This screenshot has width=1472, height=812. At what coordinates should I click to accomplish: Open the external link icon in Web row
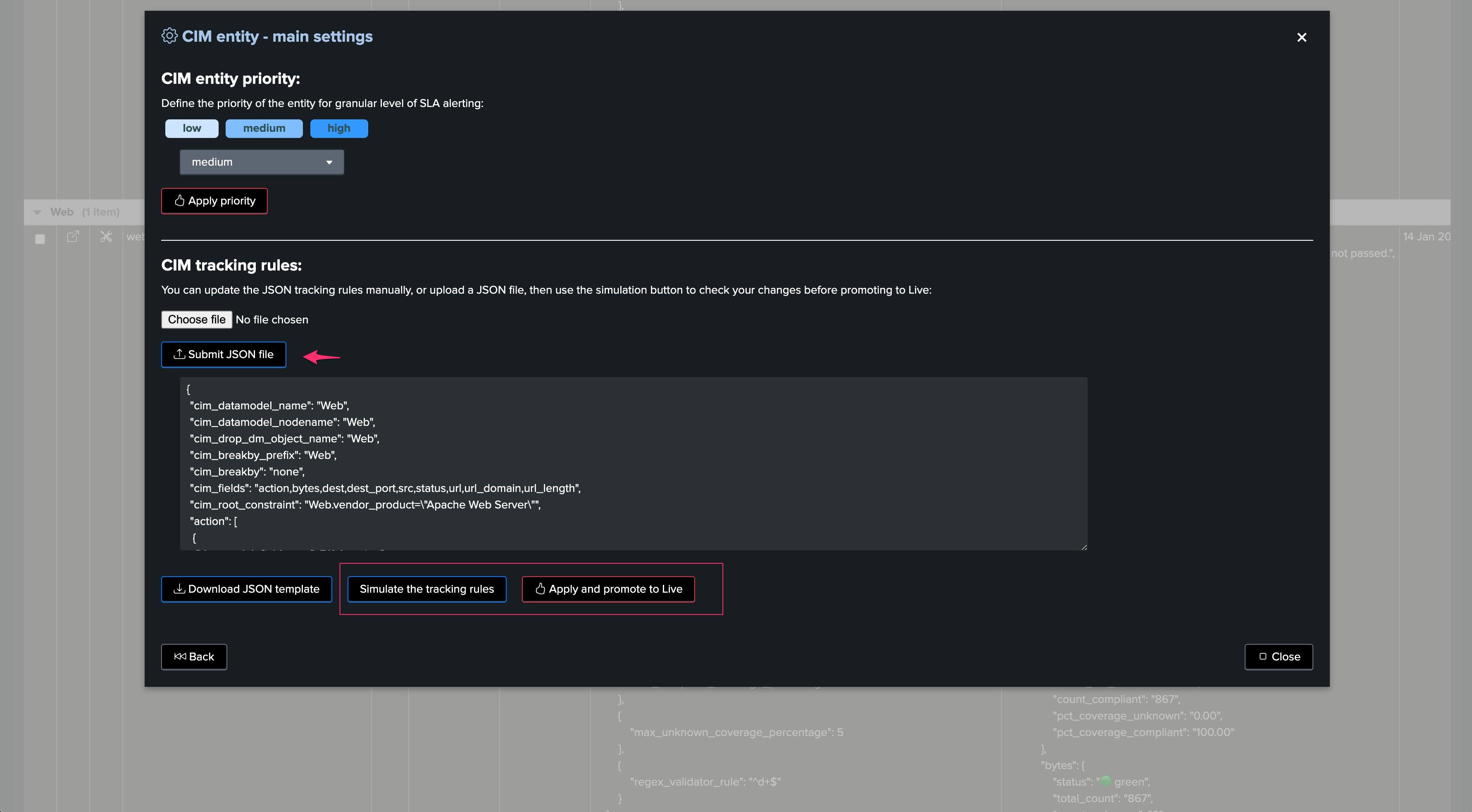point(73,236)
